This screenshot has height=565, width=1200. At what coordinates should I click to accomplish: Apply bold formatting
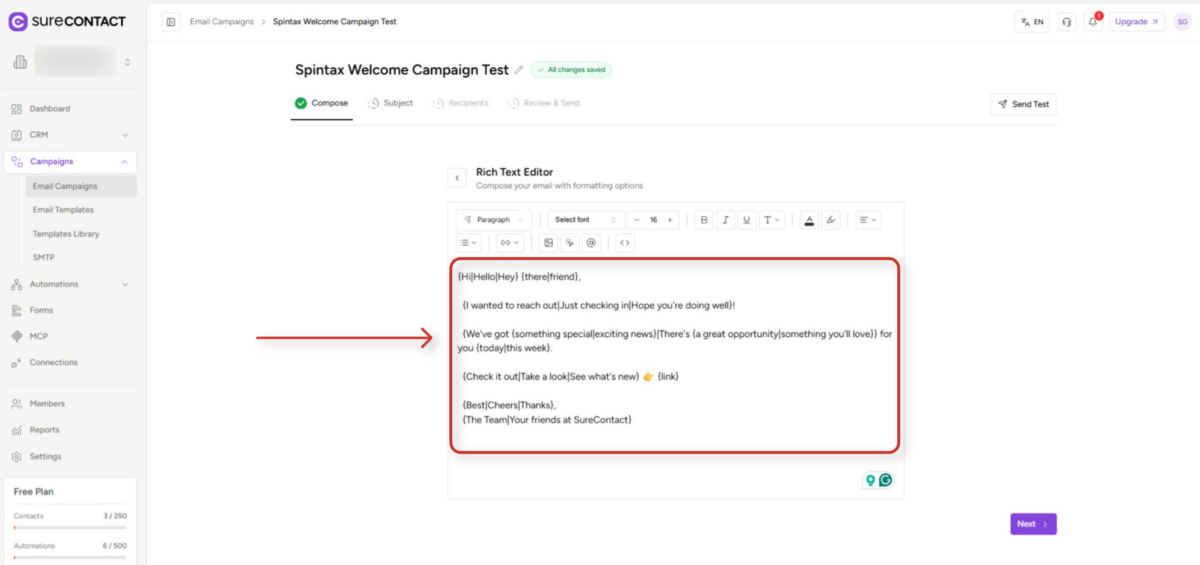point(704,220)
